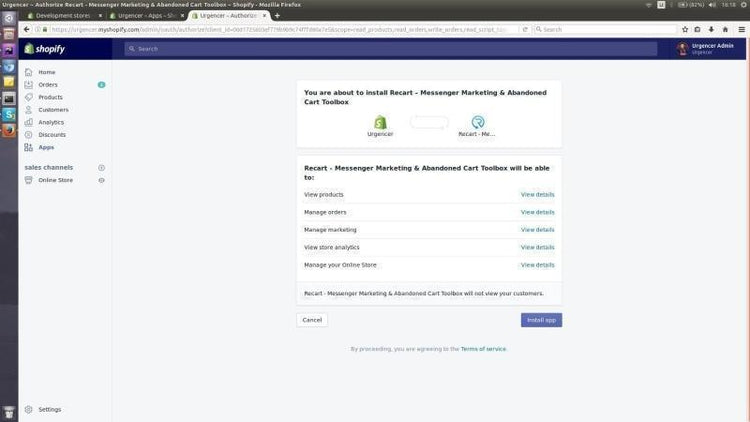Open the battery indicator showing 82%
The height and width of the screenshot is (422, 750).
click(691, 5)
